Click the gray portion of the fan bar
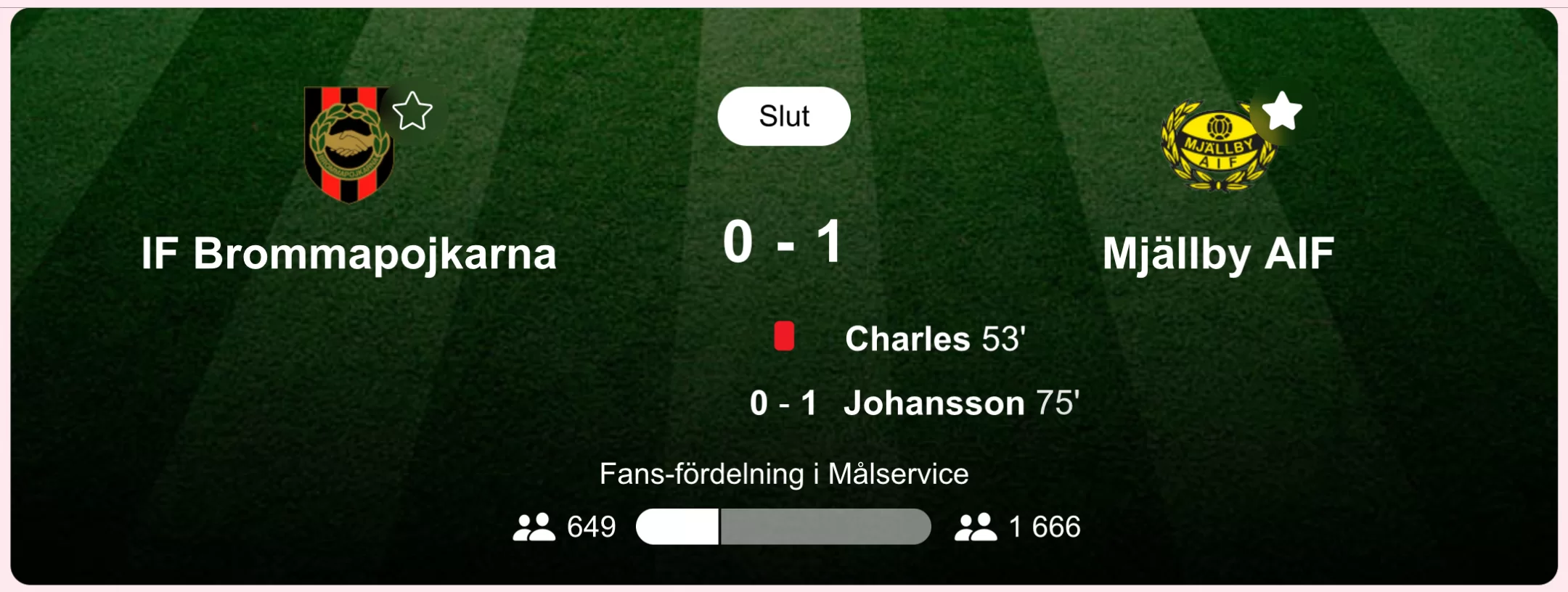 click(825, 527)
